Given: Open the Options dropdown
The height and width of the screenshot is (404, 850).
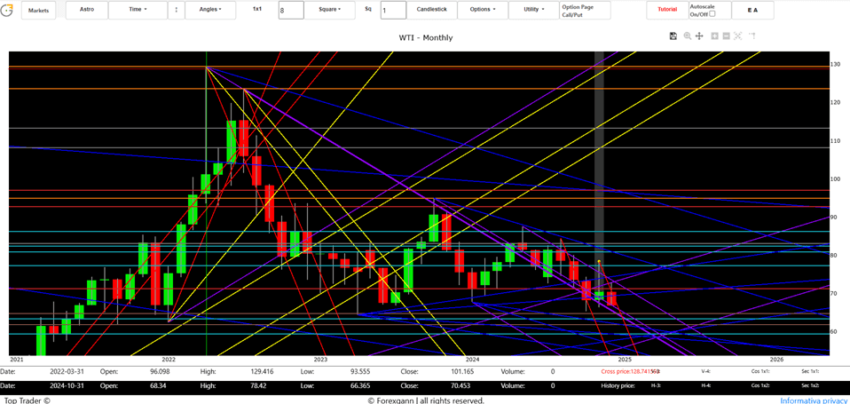Looking at the screenshot, I should click(x=482, y=10).
